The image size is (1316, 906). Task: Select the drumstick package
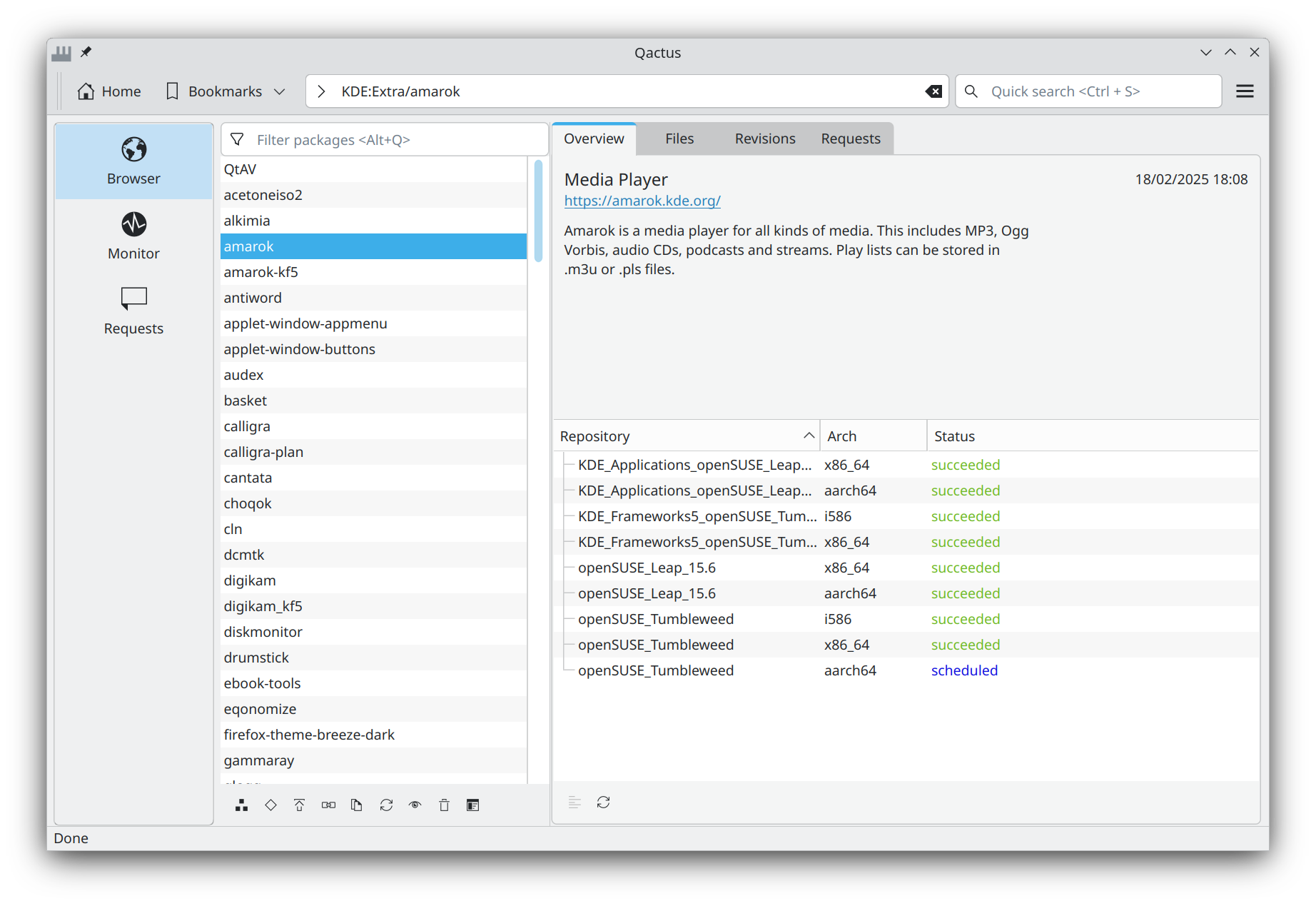[373, 658]
